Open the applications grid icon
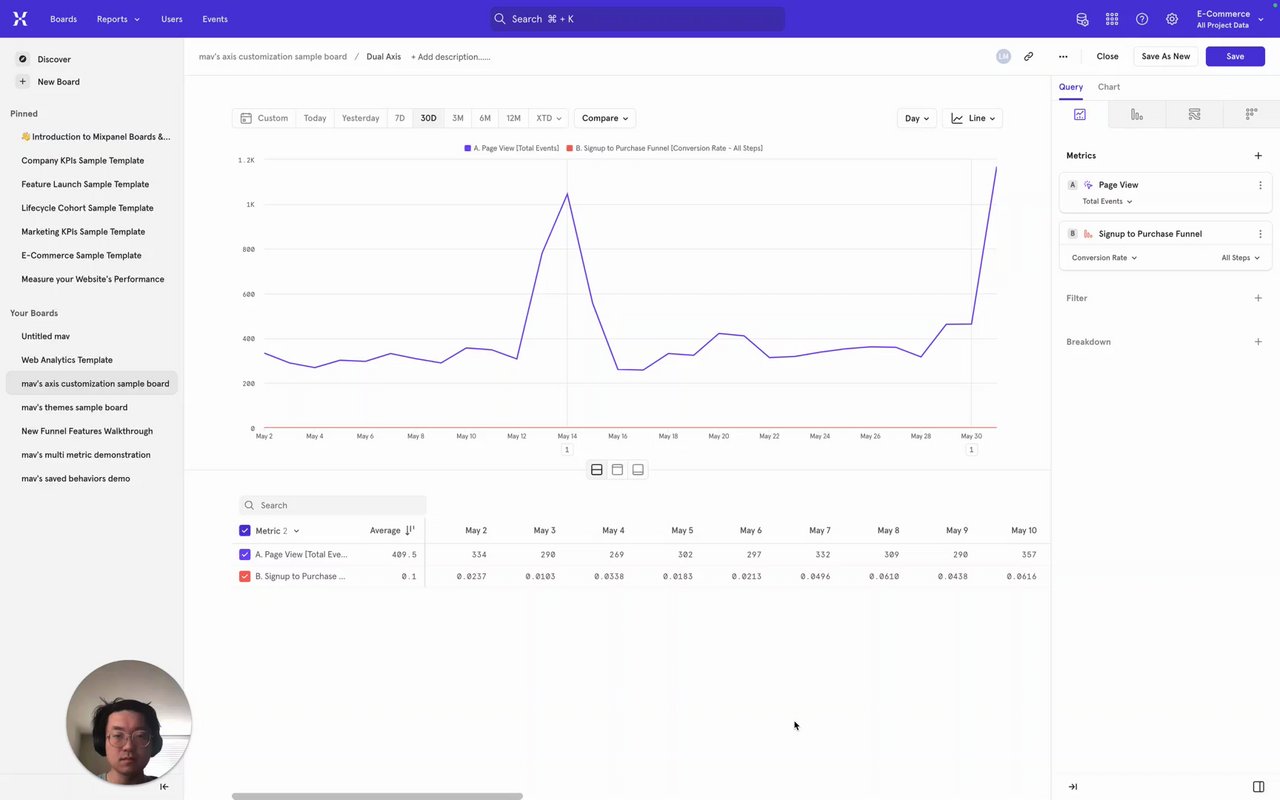Image resolution: width=1280 pixels, height=800 pixels. click(x=1112, y=19)
